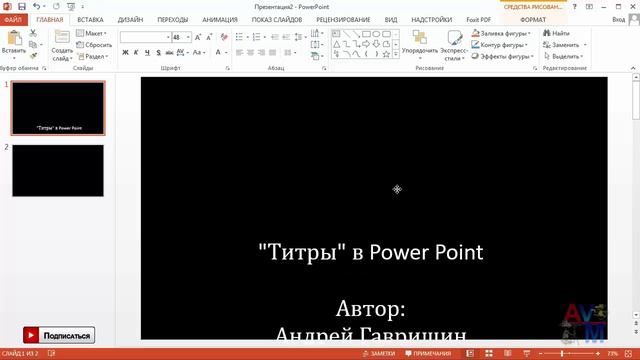The width and height of the screenshot is (640, 360).
Task: Toggle Bold (Ж) formatting
Action: tap(125, 53)
